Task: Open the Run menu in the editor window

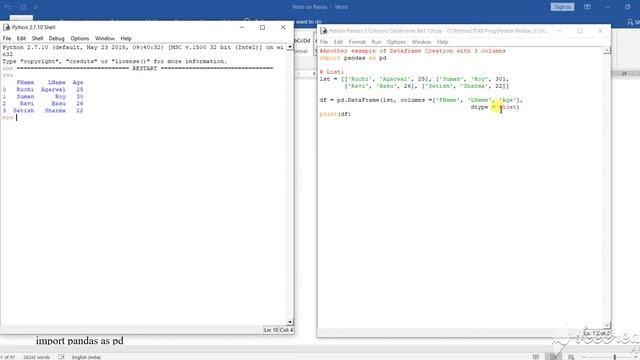Action: (376, 42)
